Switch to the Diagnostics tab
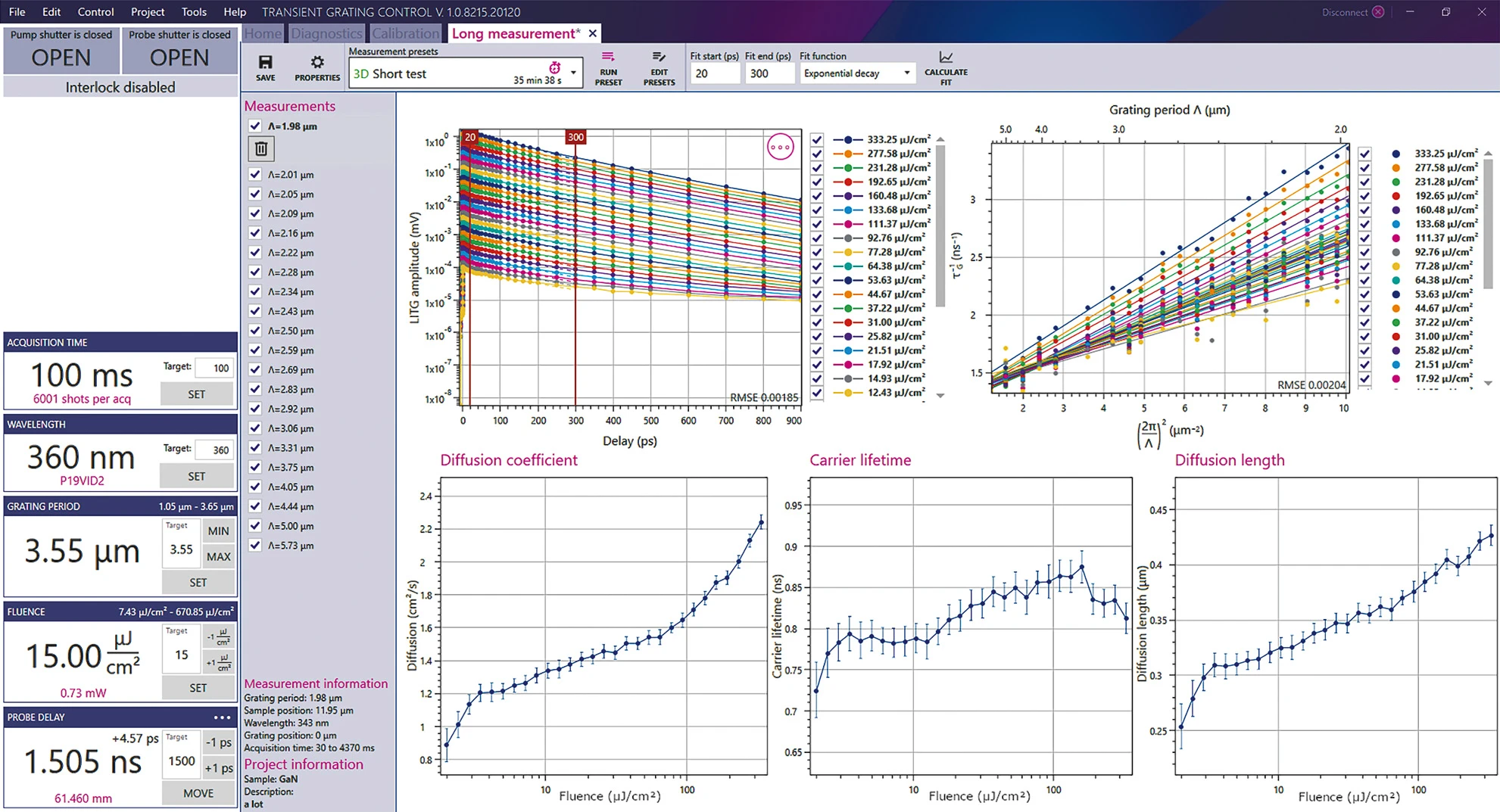Screen dimensions: 1500x812 [x=326, y=33]
